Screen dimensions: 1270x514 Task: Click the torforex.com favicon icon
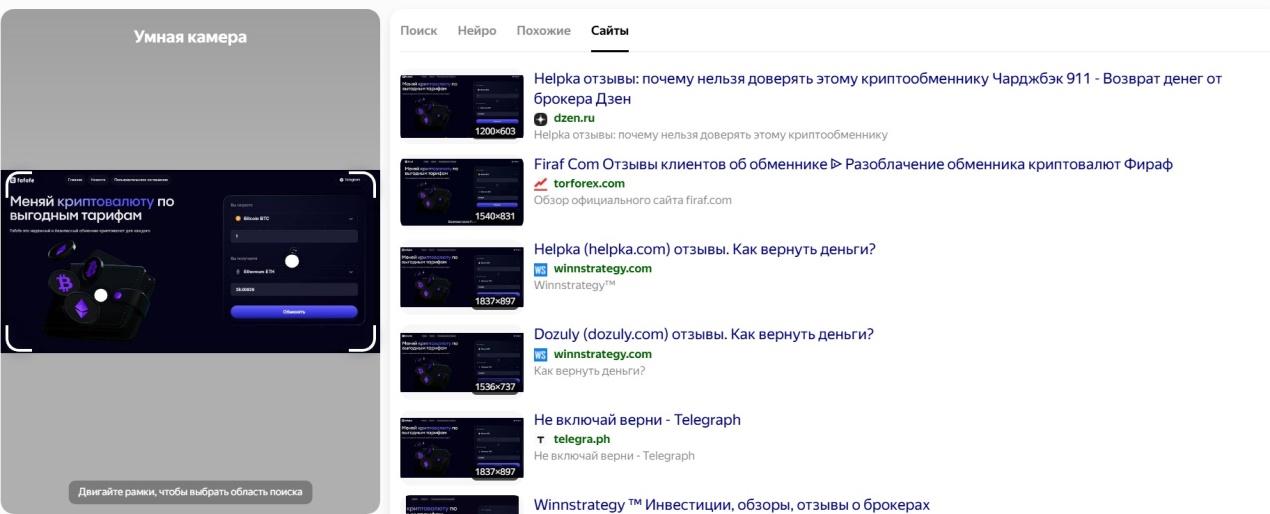point(541,184)
